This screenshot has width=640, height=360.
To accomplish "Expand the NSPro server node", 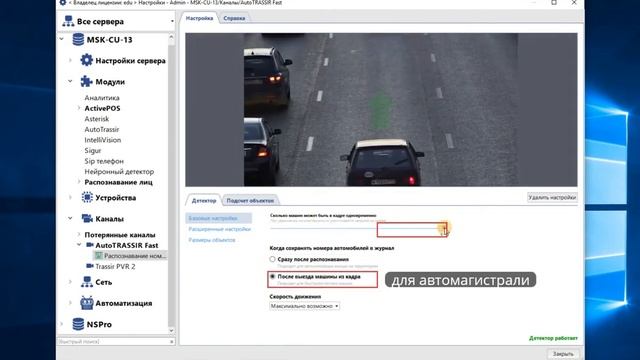I will [x=62, y=324].
